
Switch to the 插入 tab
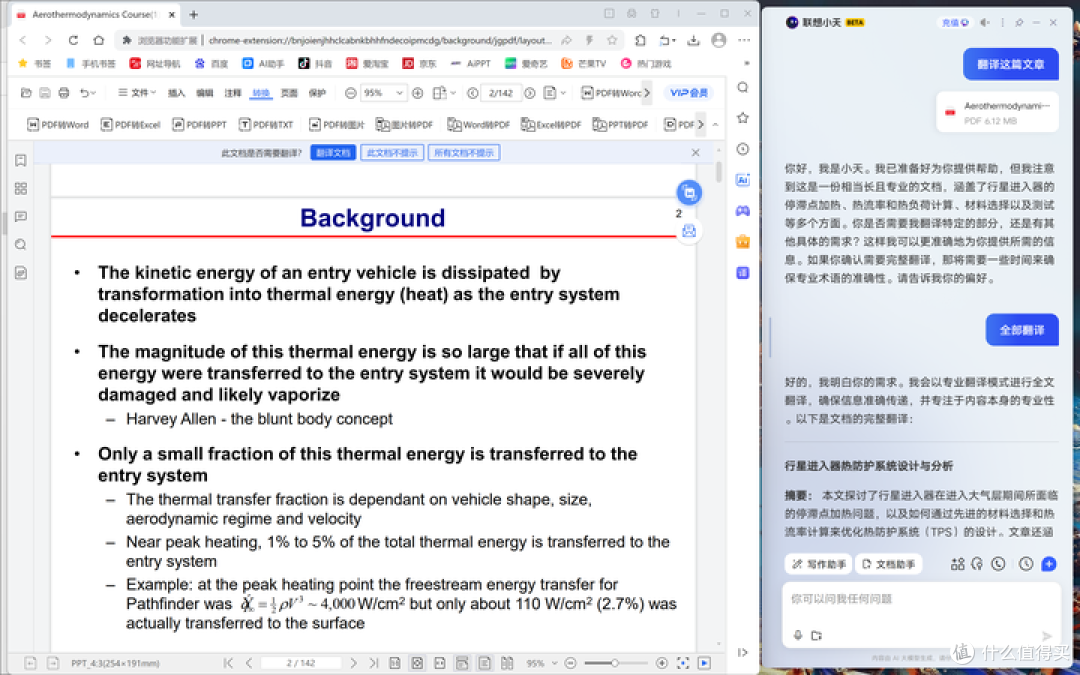[x=176, y=93]
